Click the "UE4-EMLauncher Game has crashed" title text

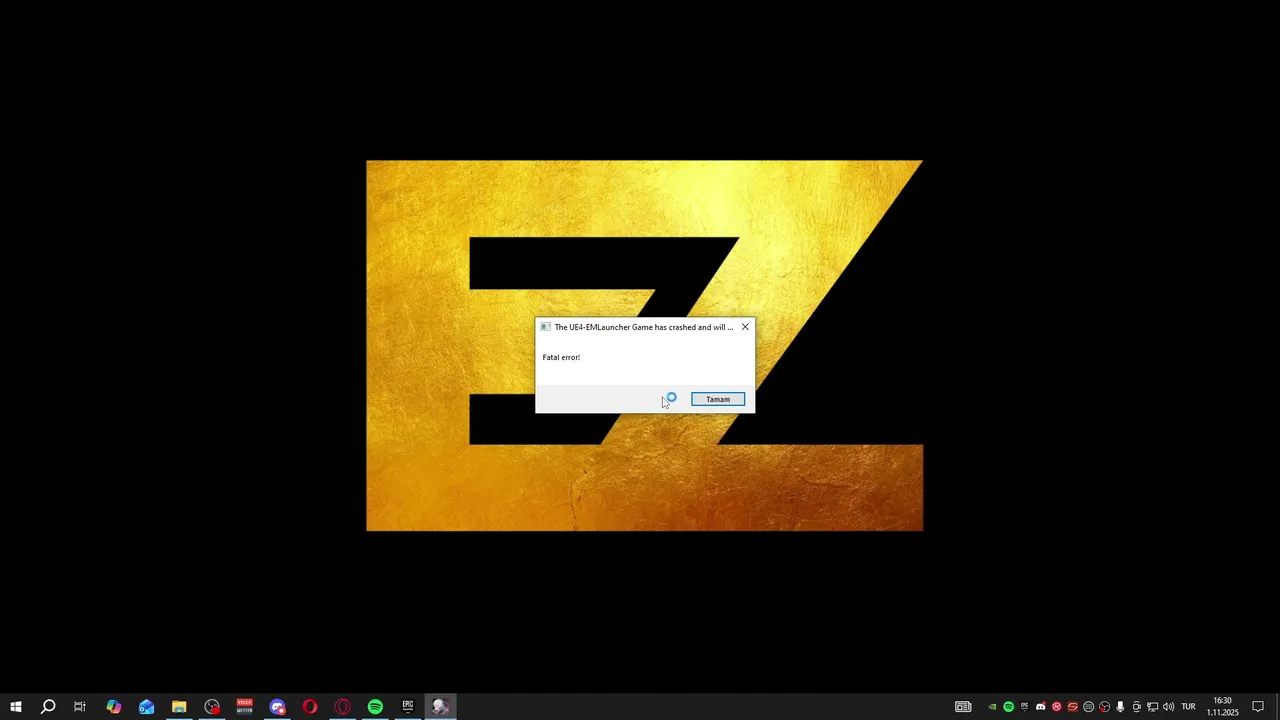point(643,327)
